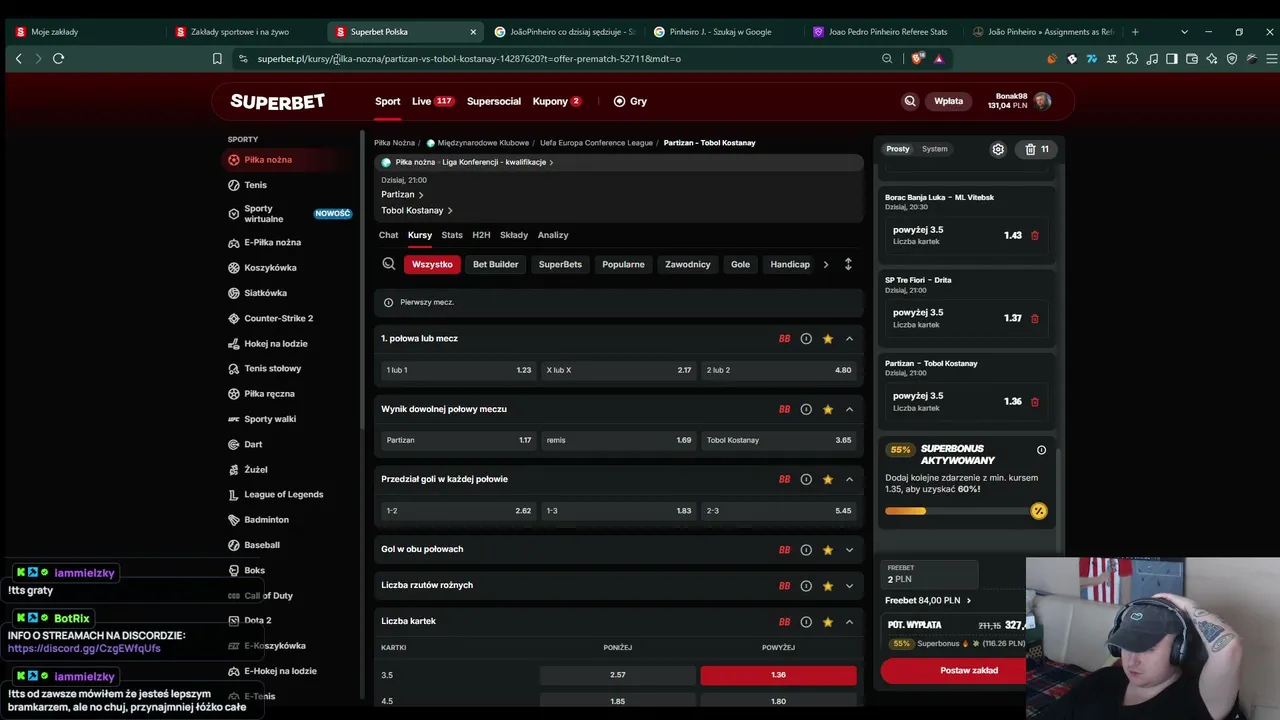Show info for Gol w obu połowach
The image size is (1280, 720).
tap(806, 550)
